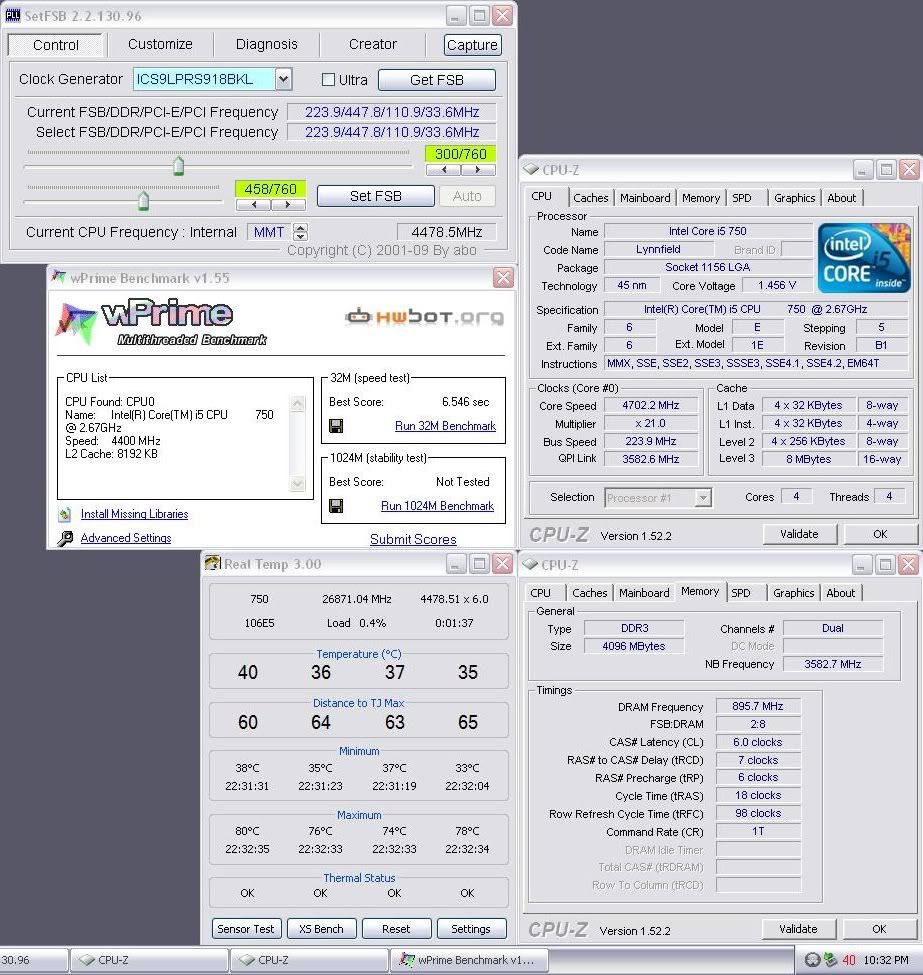Image resolution: width=923 pixels, height=975 pixels.
Task: Switch to the Customize tab in SetFSB
Action: point(160,44)
